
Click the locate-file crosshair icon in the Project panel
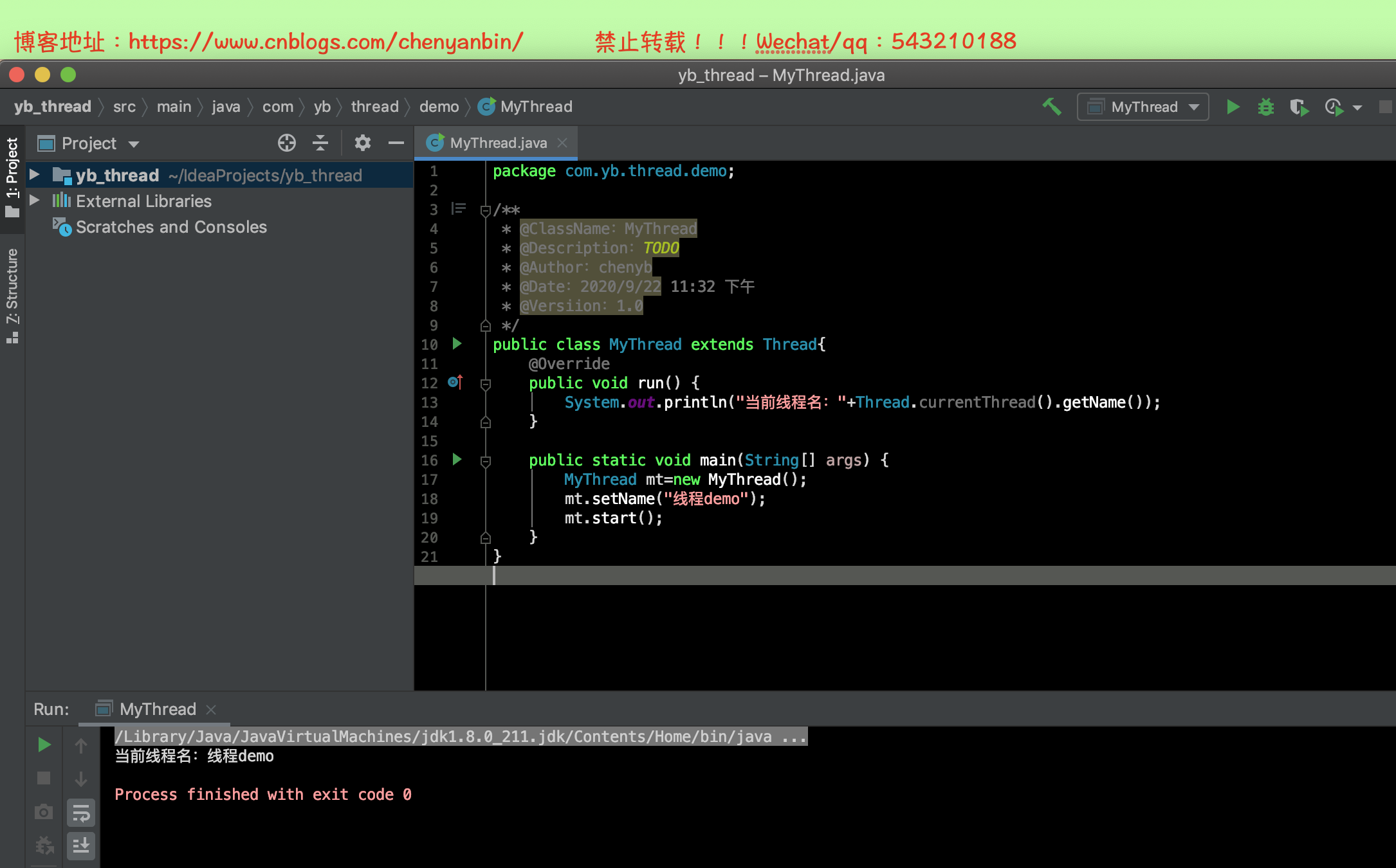coord(287,143)
